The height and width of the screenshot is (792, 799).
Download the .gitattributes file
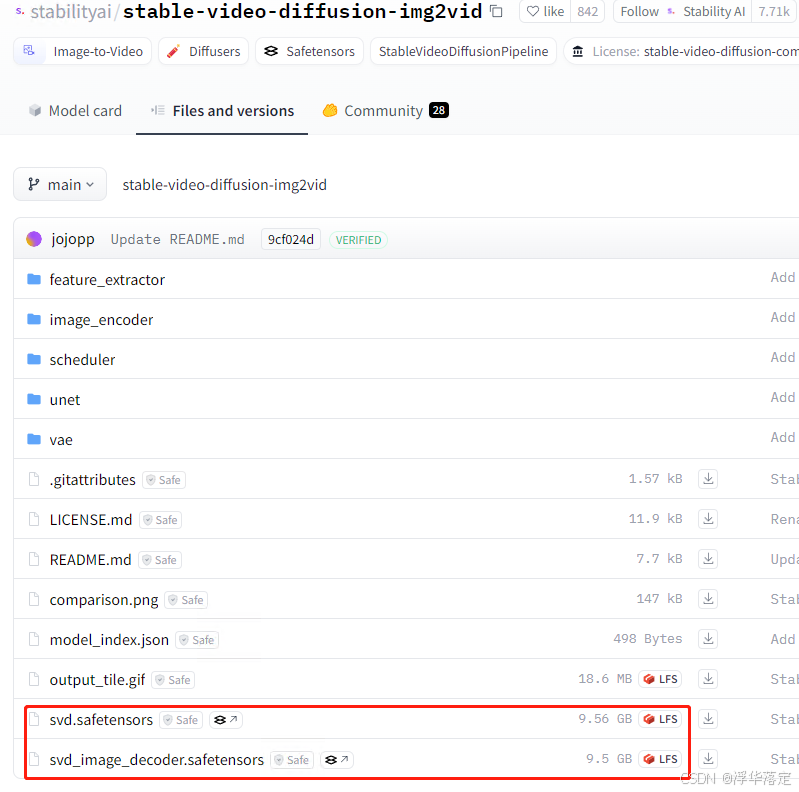[x=708, y=479]
